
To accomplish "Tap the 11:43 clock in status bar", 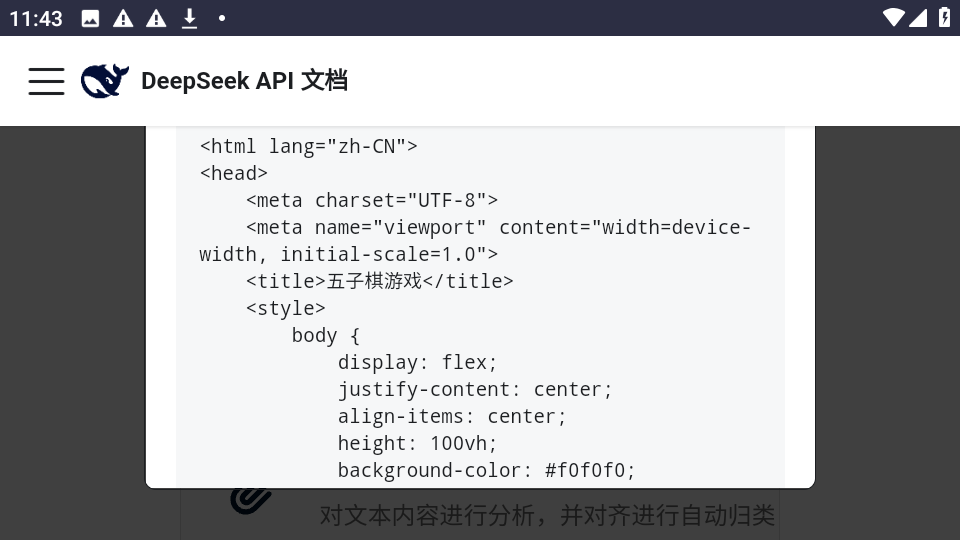I will [36, 18].
